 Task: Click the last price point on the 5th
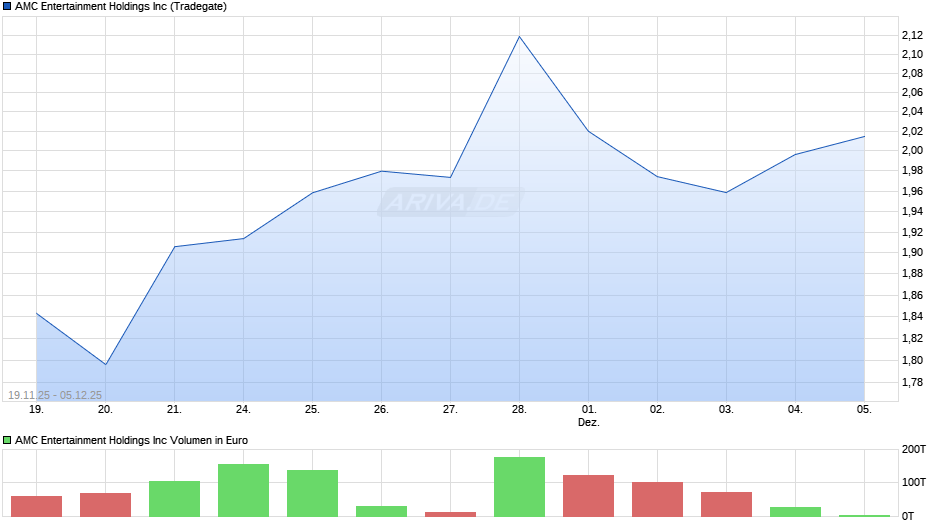click(864, 137)
